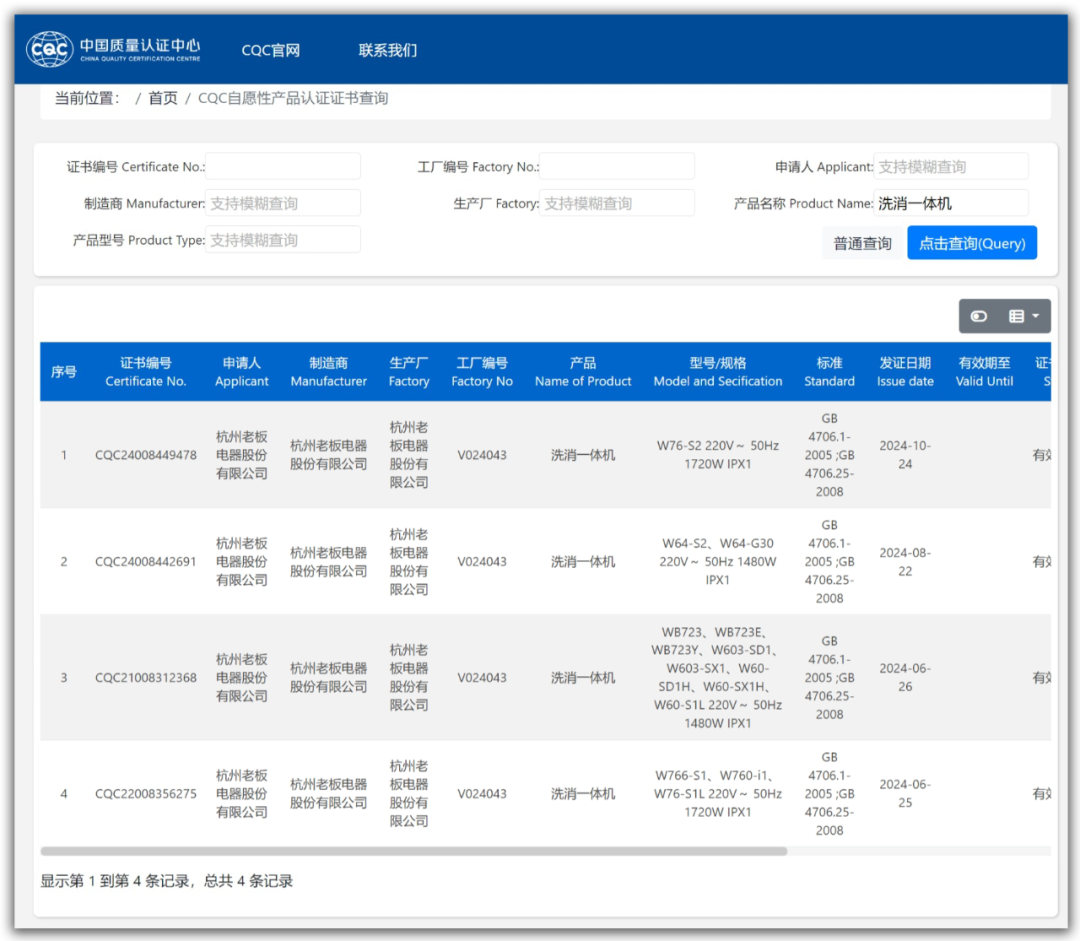Go to 首页 in breadcrumb
The width and height of the screenshot is (1080, 941).
pos(163,99)
